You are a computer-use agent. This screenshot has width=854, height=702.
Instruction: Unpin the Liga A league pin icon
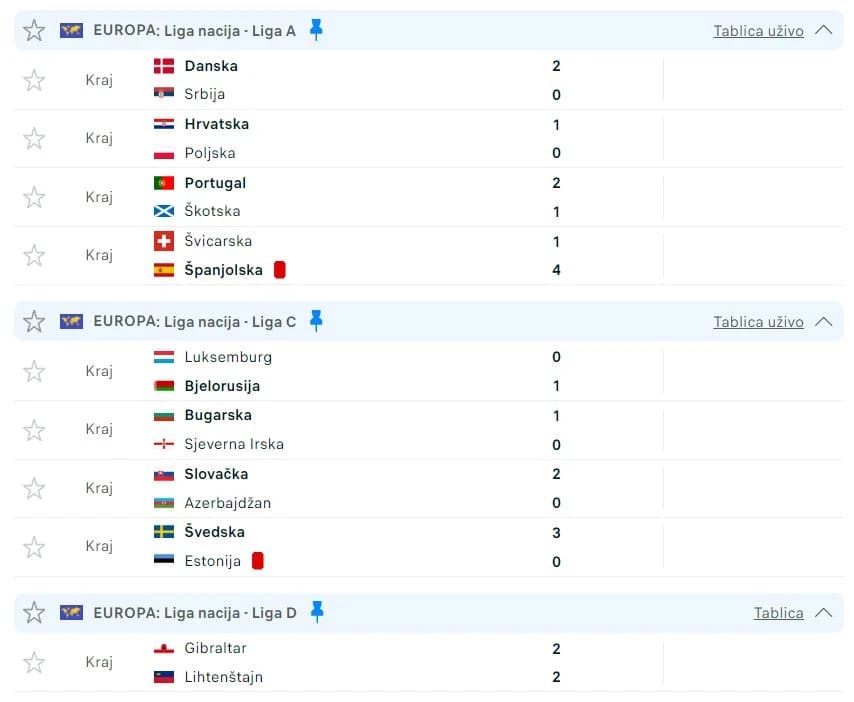tap(316, 30)
